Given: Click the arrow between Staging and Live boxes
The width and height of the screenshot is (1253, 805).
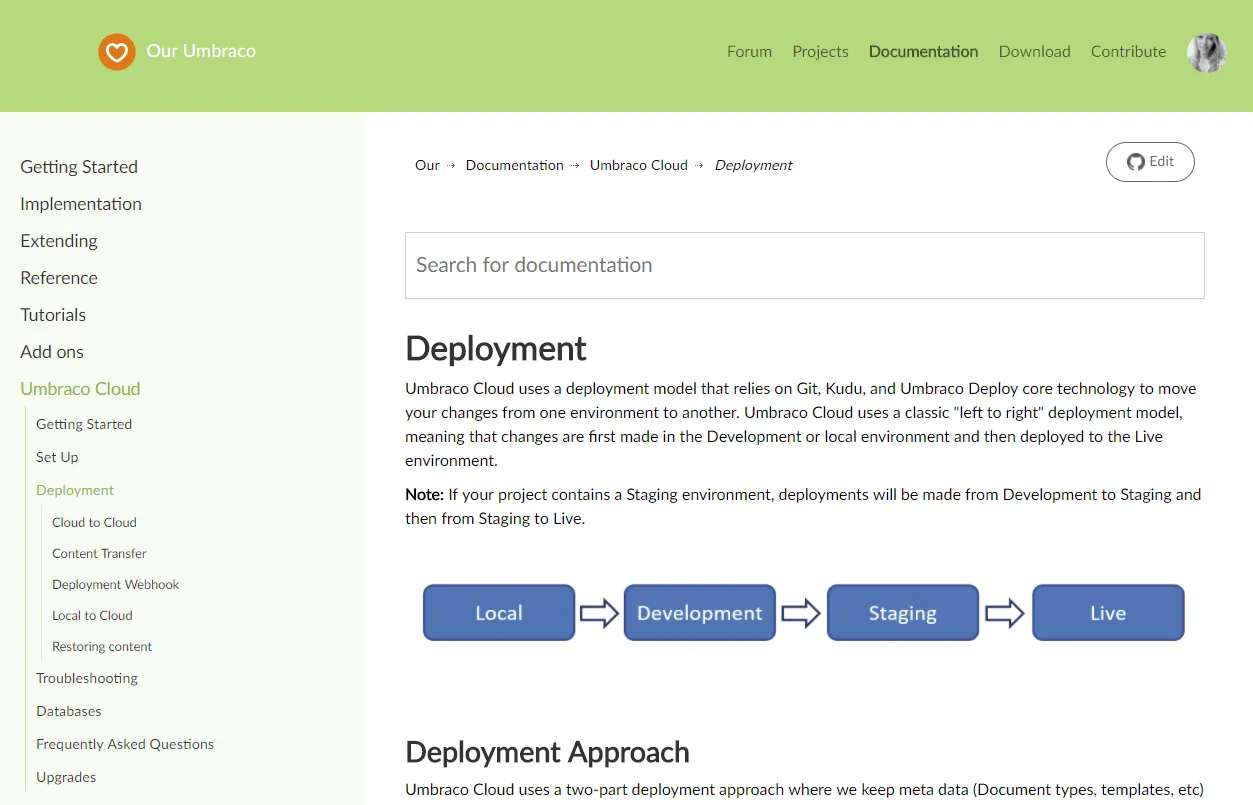Looking at the screenshot, I should 1004,612.
